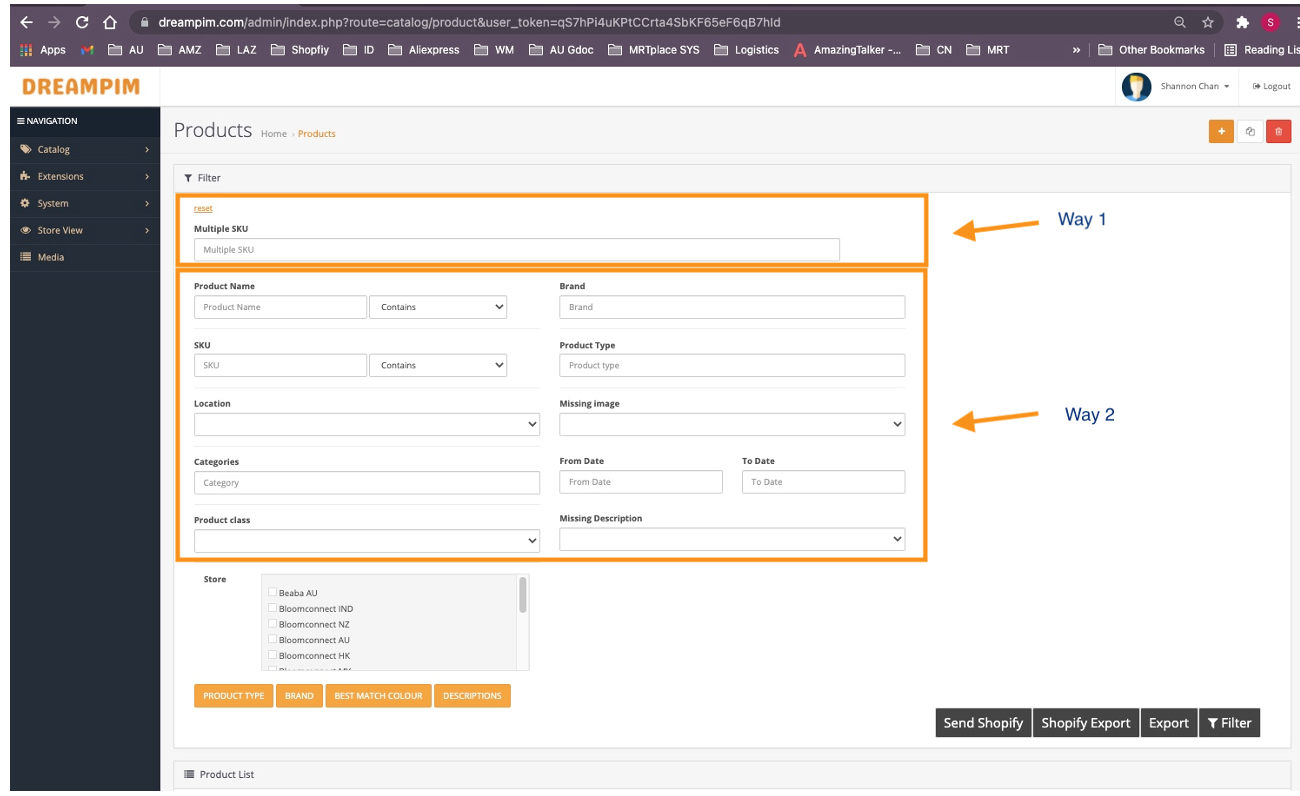Go to browser home icon
The width and height of the screenshot is (1300, 796).
110,22
